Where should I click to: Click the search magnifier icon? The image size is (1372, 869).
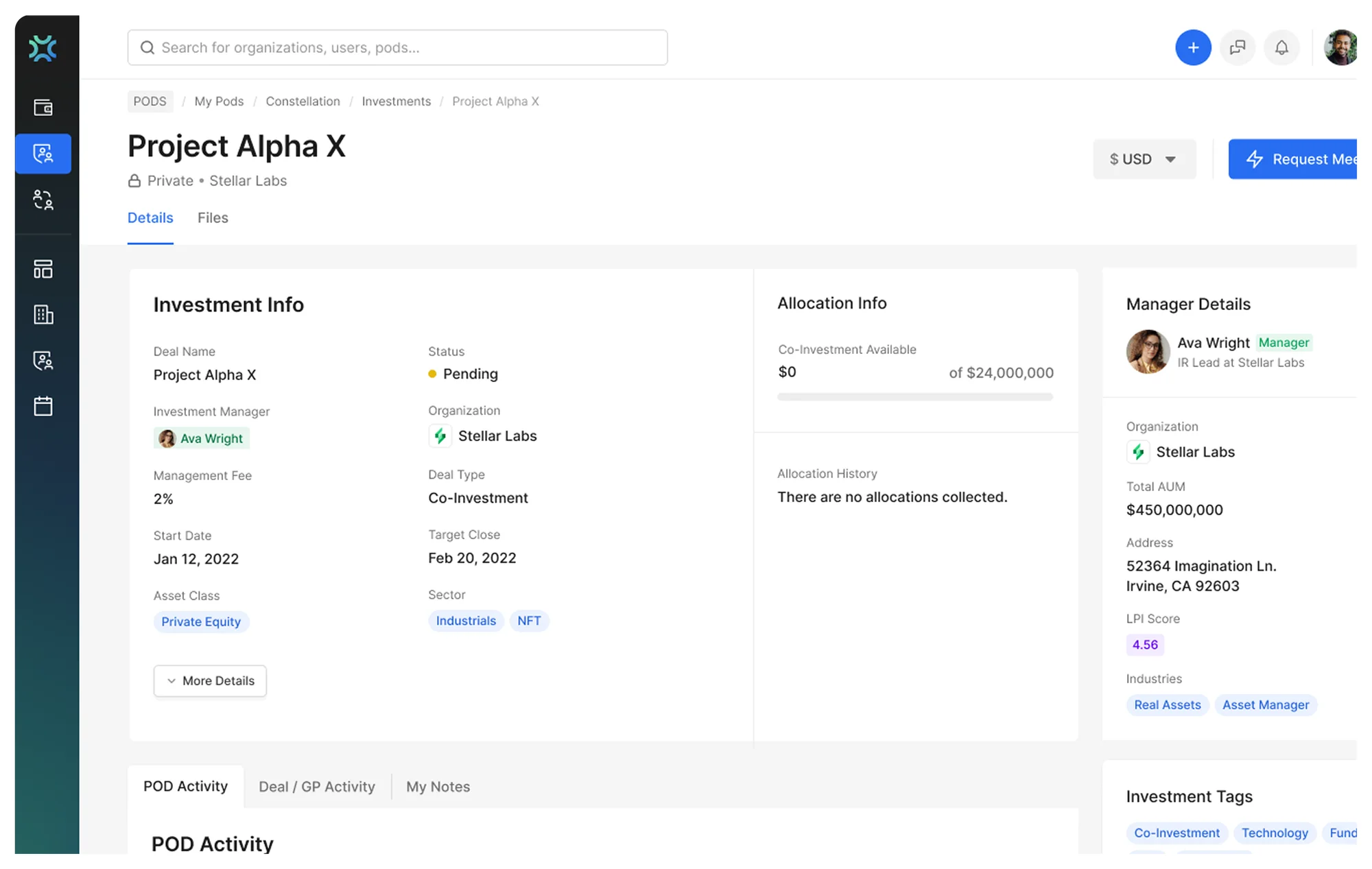coord(147,47)
